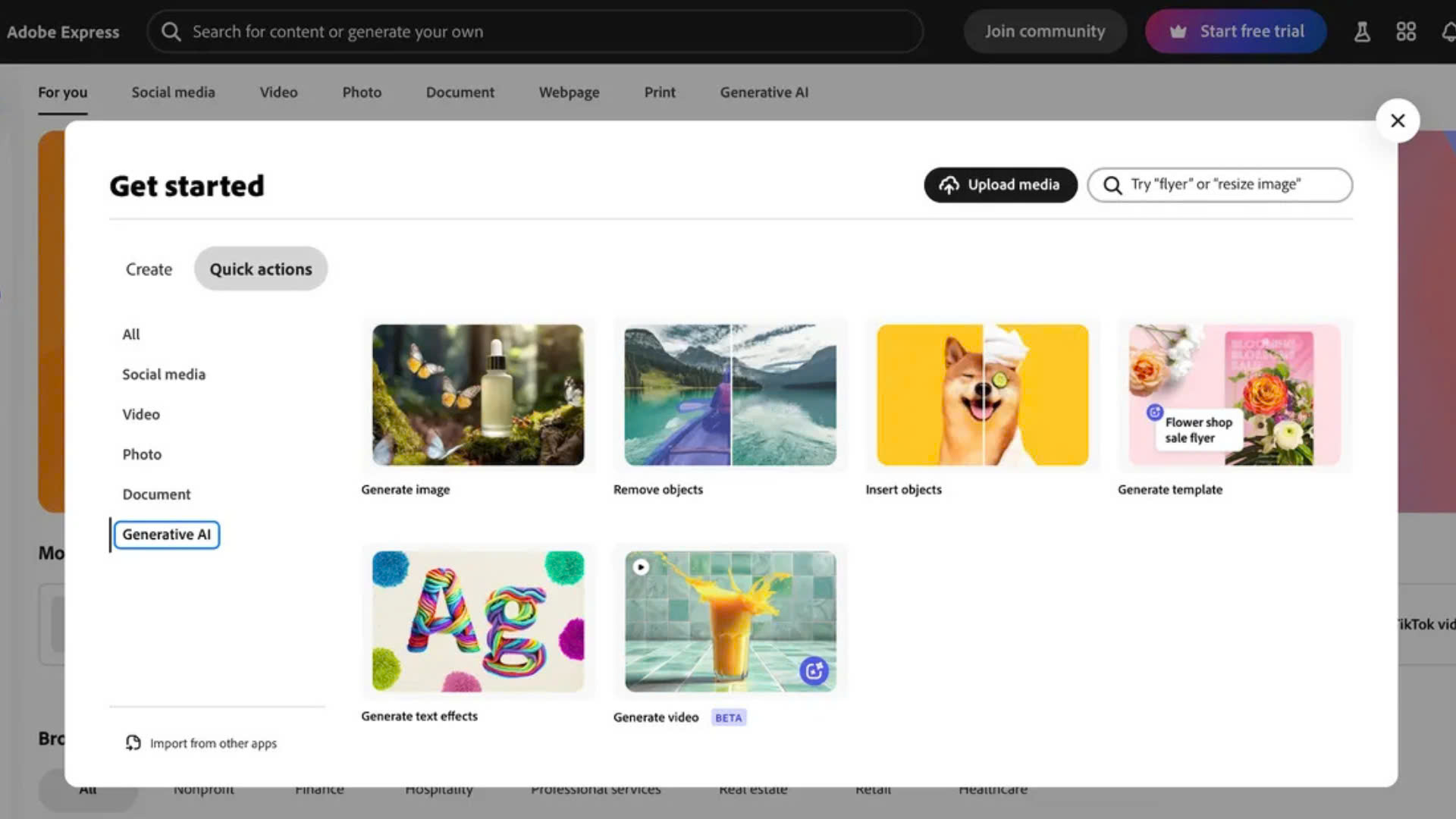The width and height of the screenshot is (1456, 819).
Task: Click the beaker experiments icon in top bar
Action: point(1362,32)
